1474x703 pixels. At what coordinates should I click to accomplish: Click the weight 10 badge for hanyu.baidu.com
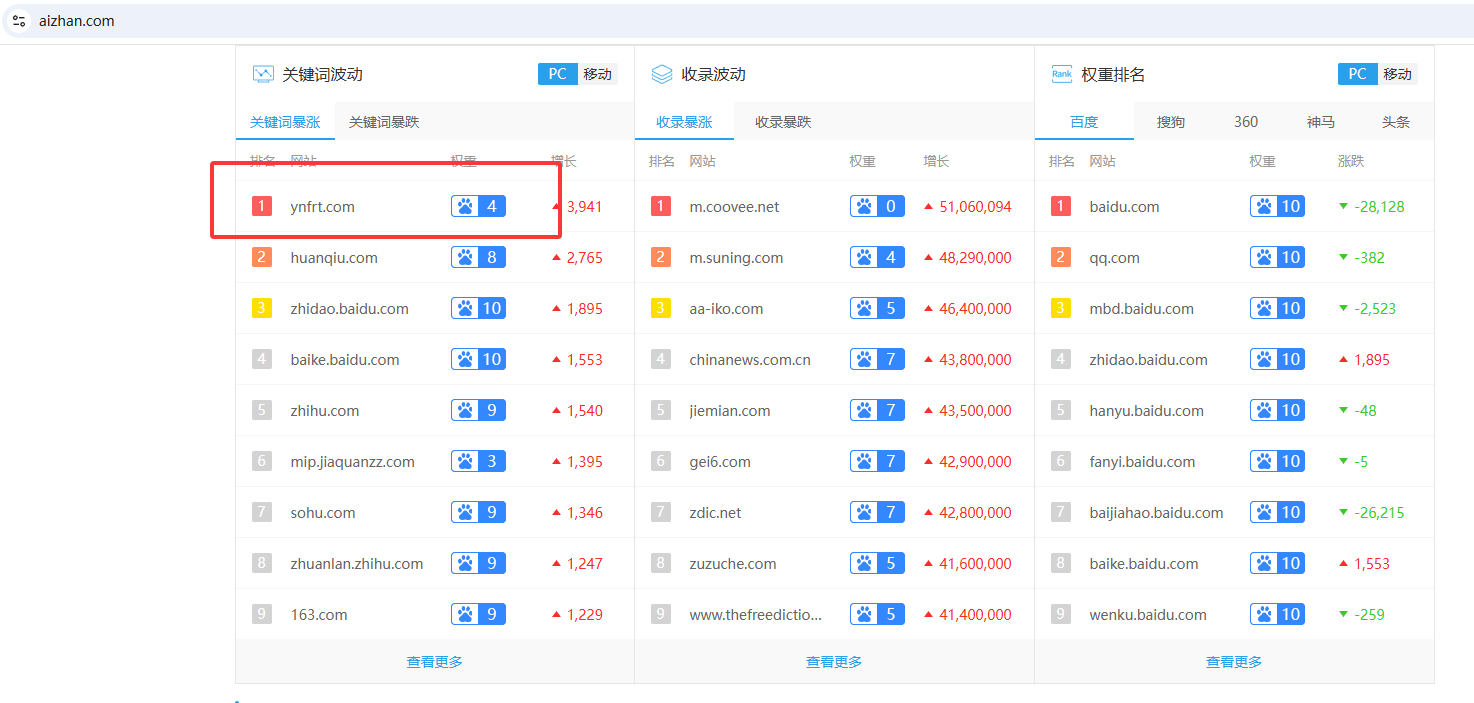(1277, 410)
